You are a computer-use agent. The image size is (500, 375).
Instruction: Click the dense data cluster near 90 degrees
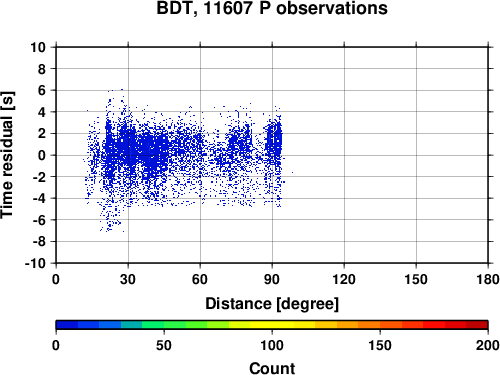click(x=274, y=140)
